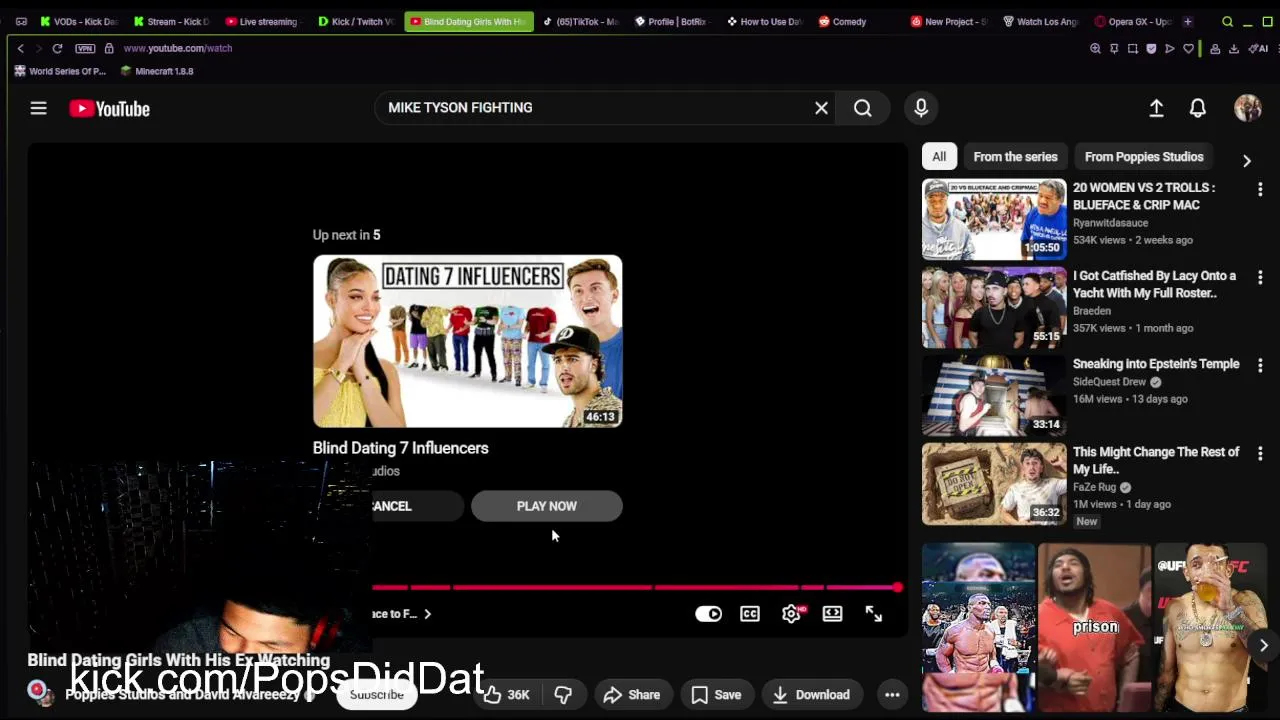1280x720 pixels.
Task: Open ad blocker shield icon
Action: (1151, 48)
